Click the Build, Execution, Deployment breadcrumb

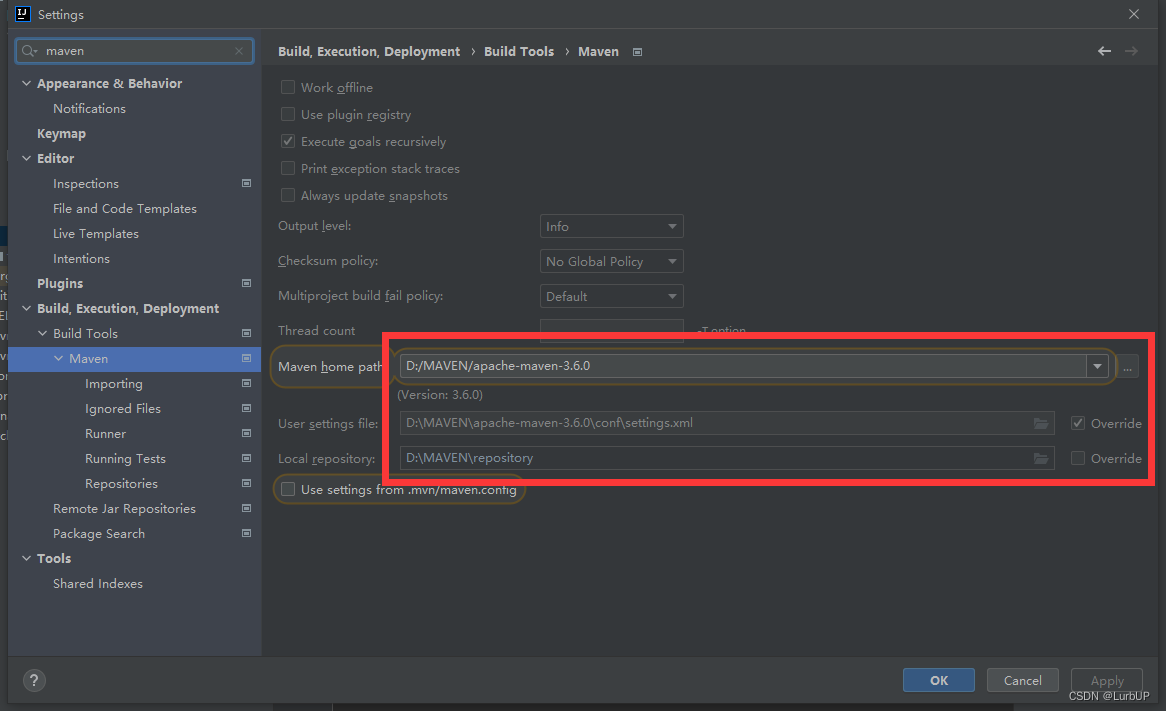coord(369,51)
